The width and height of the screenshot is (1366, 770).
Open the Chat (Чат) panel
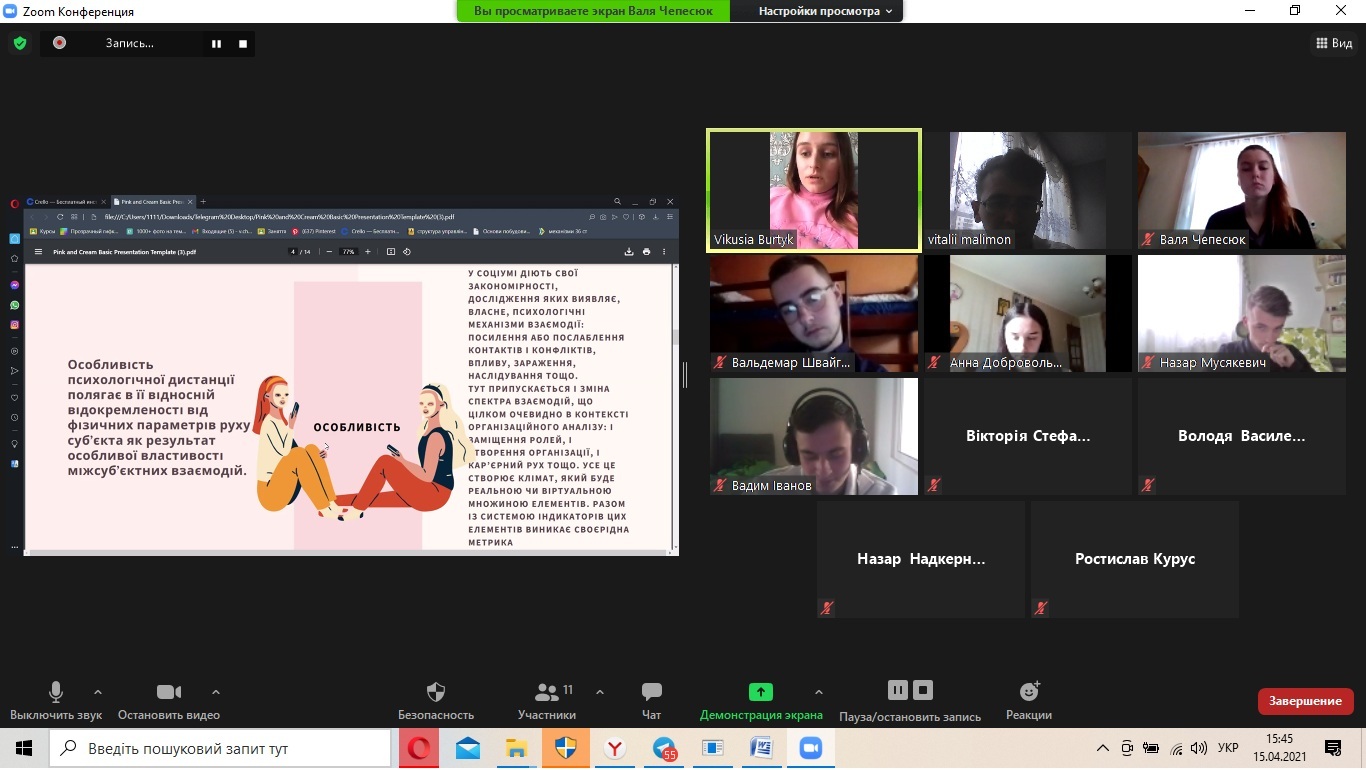click(x=651, y=693)
